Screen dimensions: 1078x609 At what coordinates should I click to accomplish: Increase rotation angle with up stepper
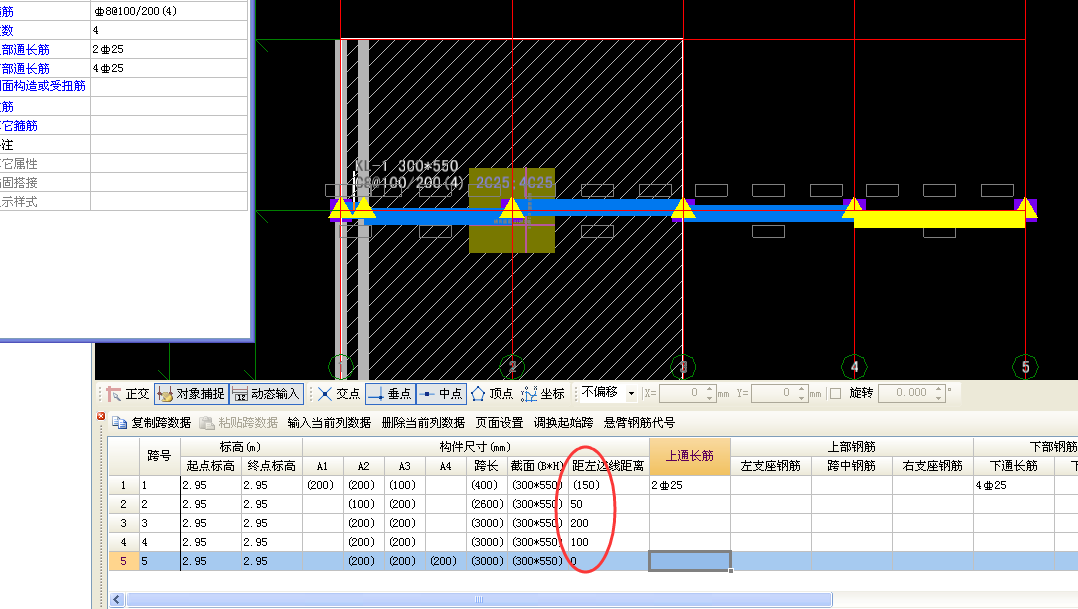[x=939, y=389]
